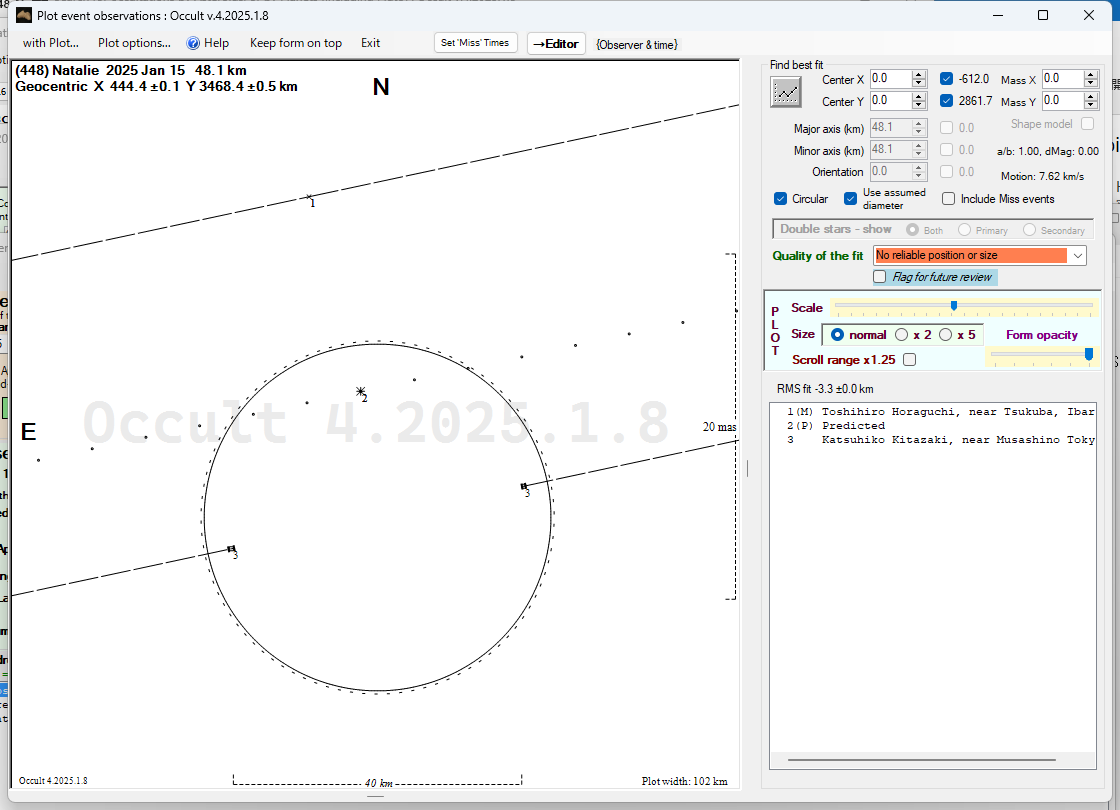The height and width of the screenshot is (810, 1120).
Task: Increase Center X with up spinner arrow
Action: coord(919,75)
